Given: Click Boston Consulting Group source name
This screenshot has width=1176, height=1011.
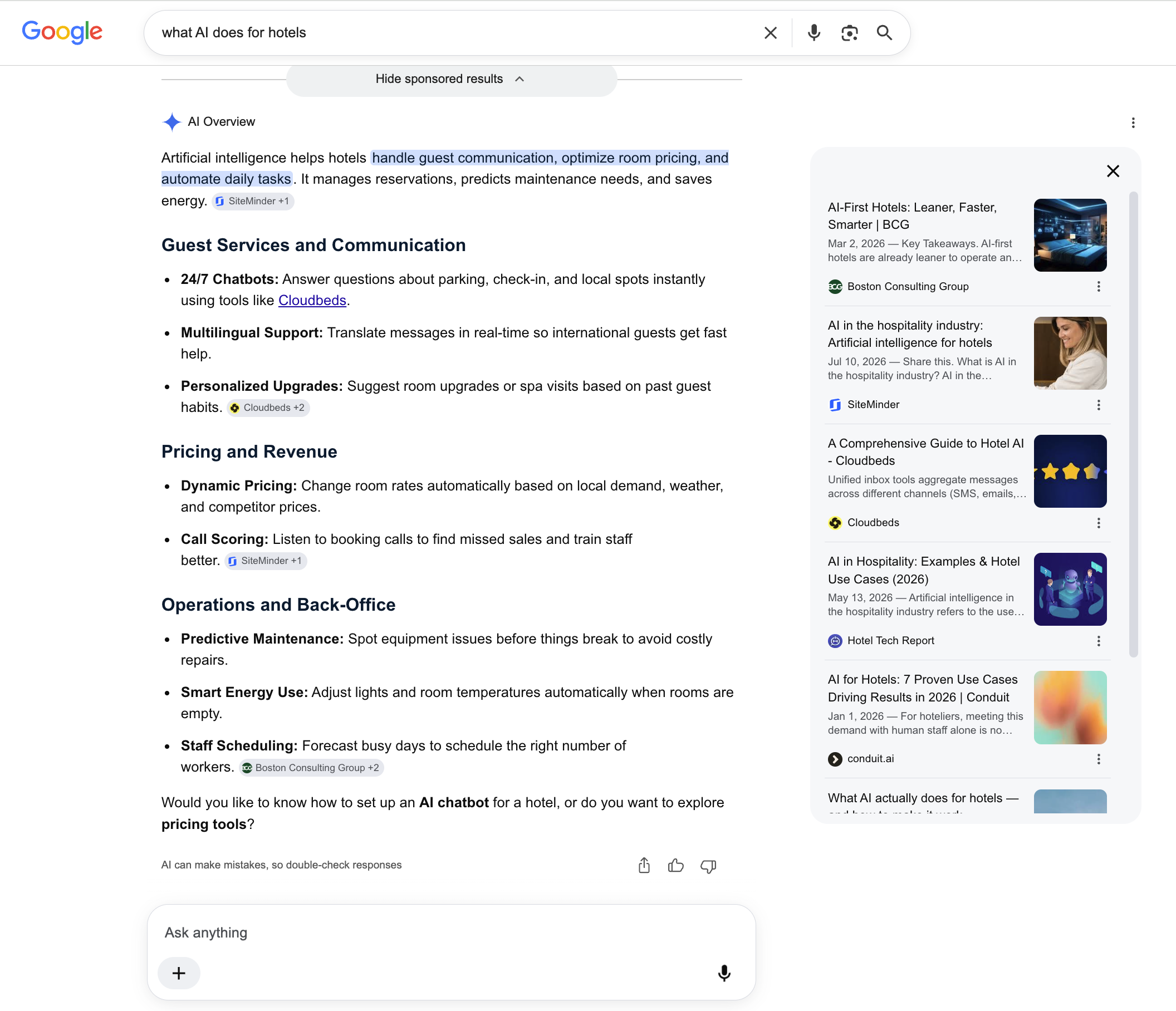Looking at the screenshot, I should coord(908,287).
